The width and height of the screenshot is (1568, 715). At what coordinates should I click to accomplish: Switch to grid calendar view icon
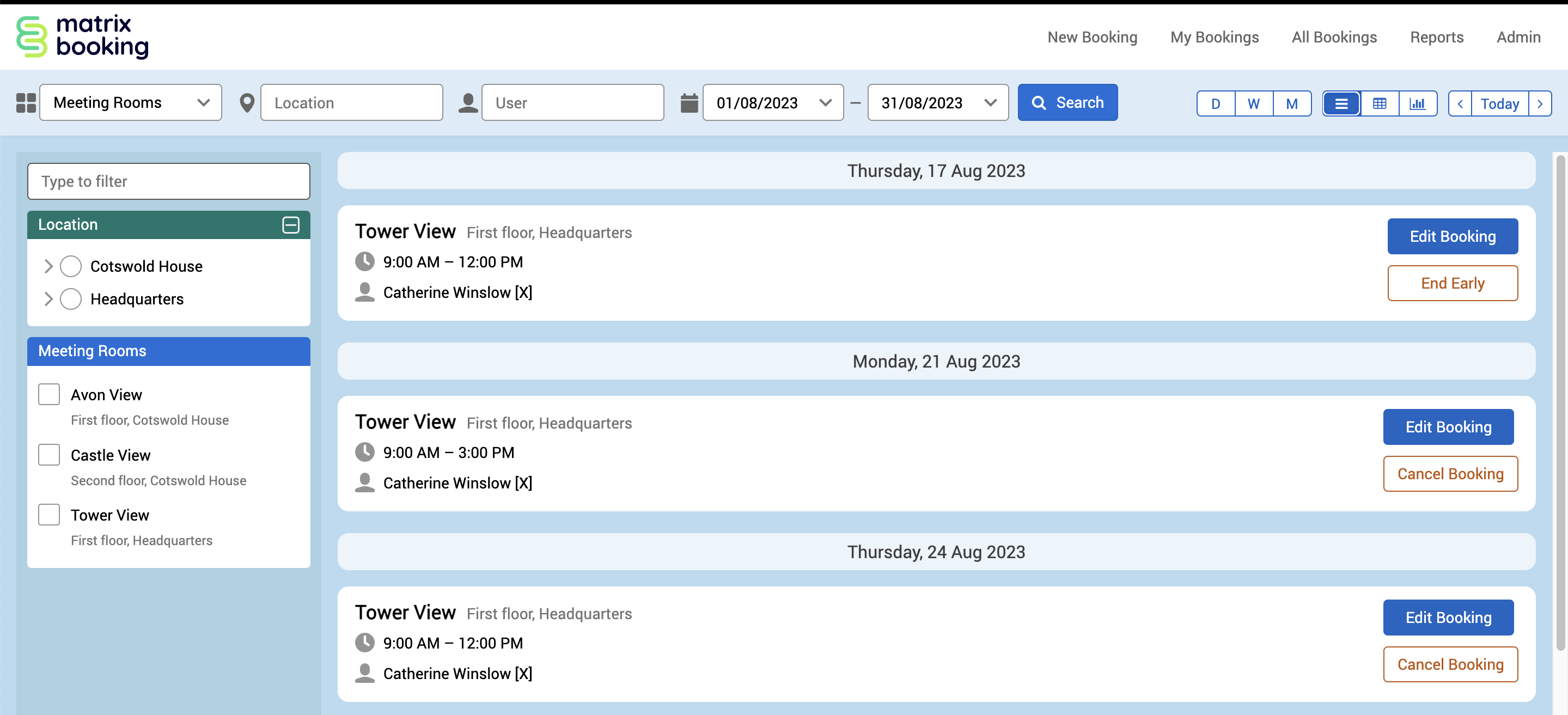(x=1380, y=103)
